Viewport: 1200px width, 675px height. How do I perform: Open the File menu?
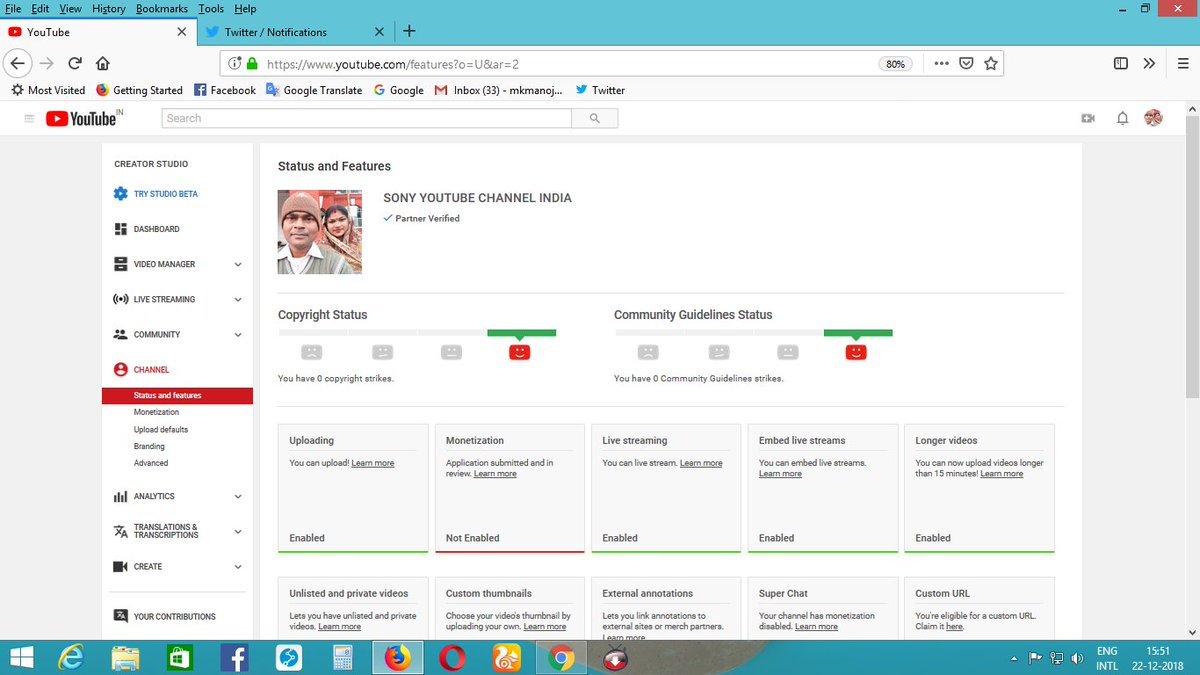point(13,8)
